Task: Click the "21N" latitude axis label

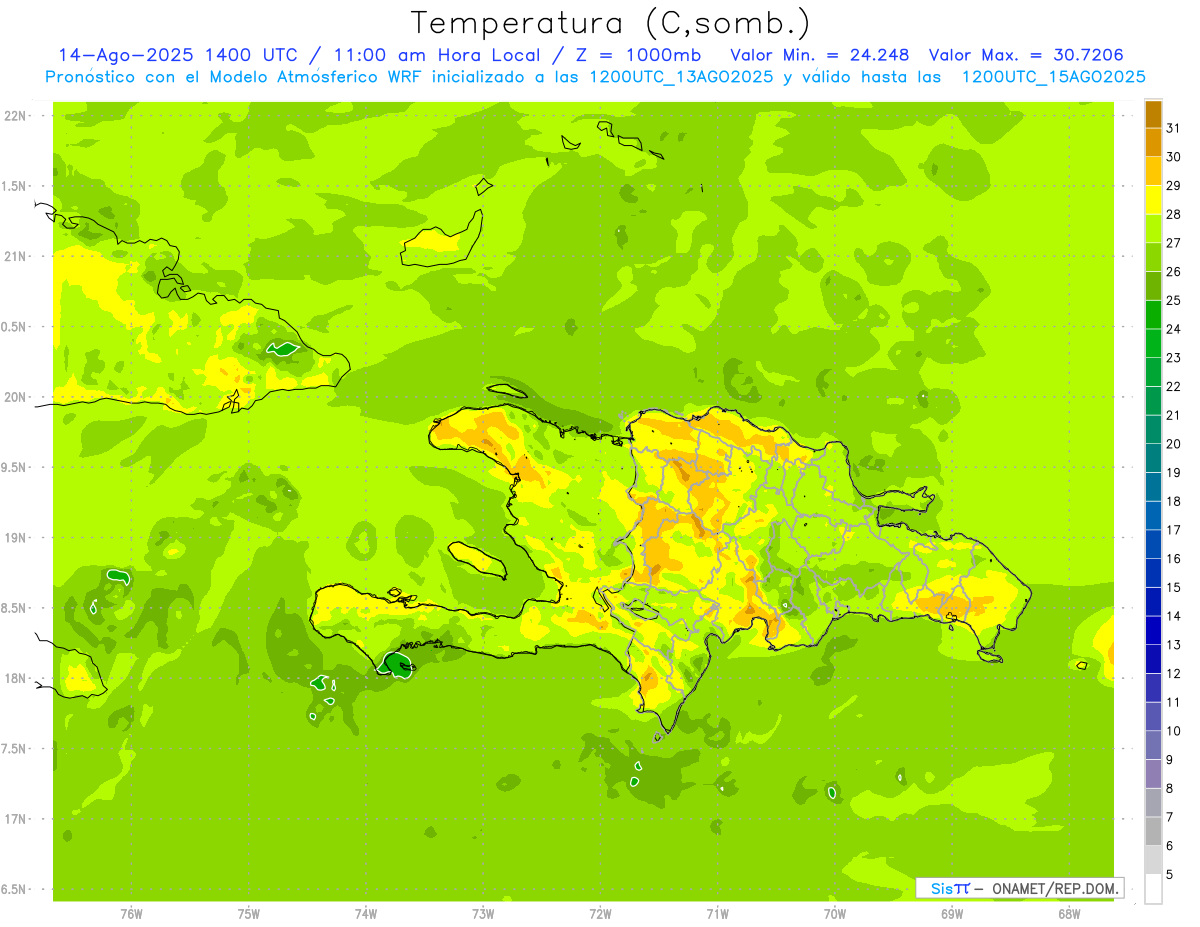Action: (14, 256)
